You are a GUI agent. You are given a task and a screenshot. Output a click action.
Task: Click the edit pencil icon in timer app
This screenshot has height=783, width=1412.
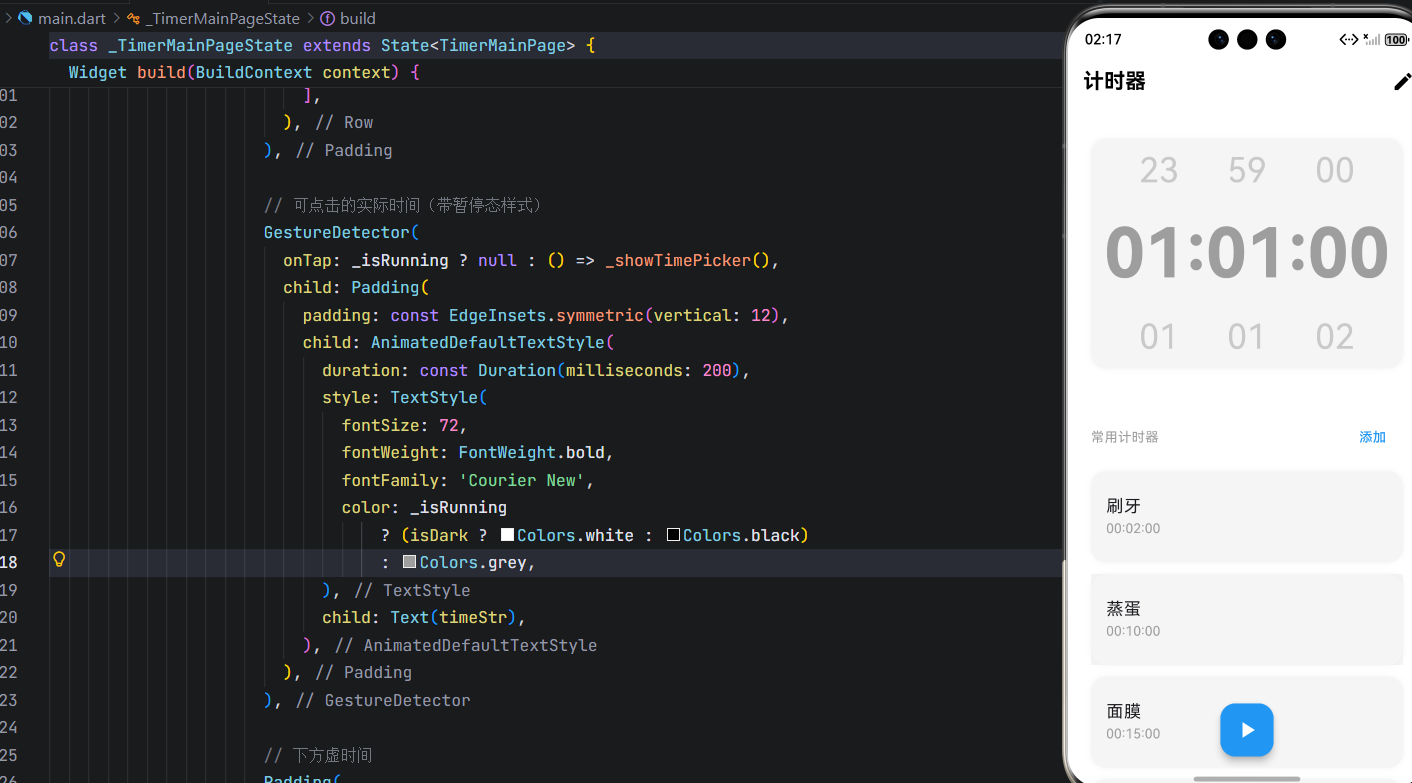(1402, 82)
